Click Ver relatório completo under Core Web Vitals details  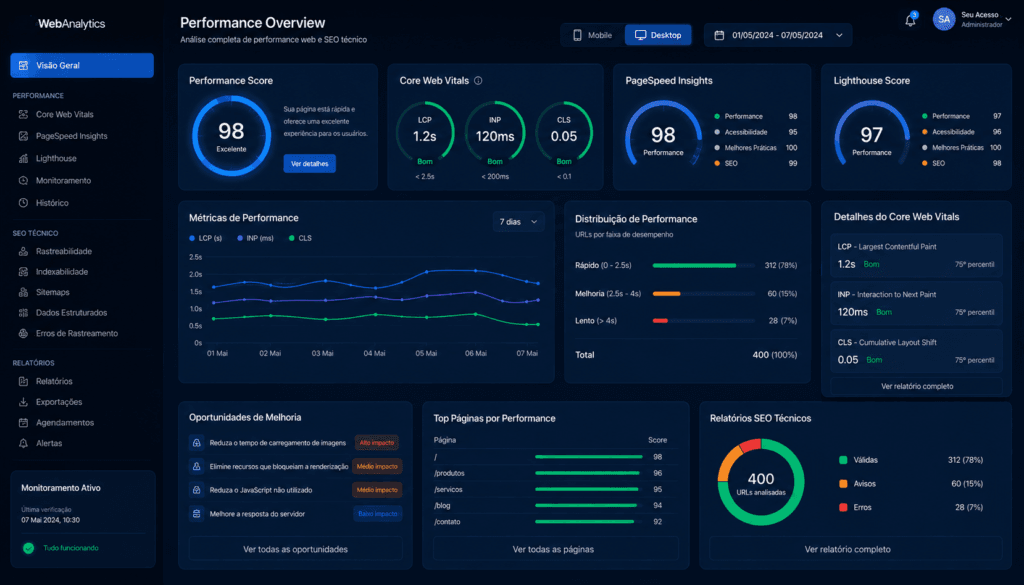tap(917, 387)
